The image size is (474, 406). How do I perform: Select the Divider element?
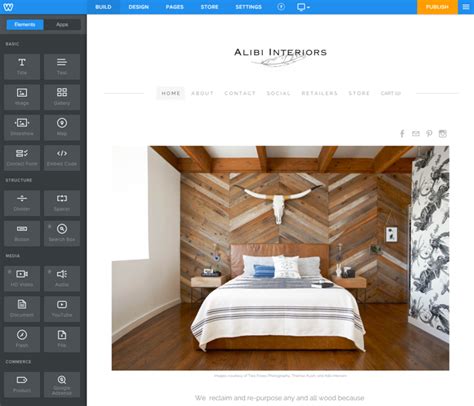click(22, 203)
